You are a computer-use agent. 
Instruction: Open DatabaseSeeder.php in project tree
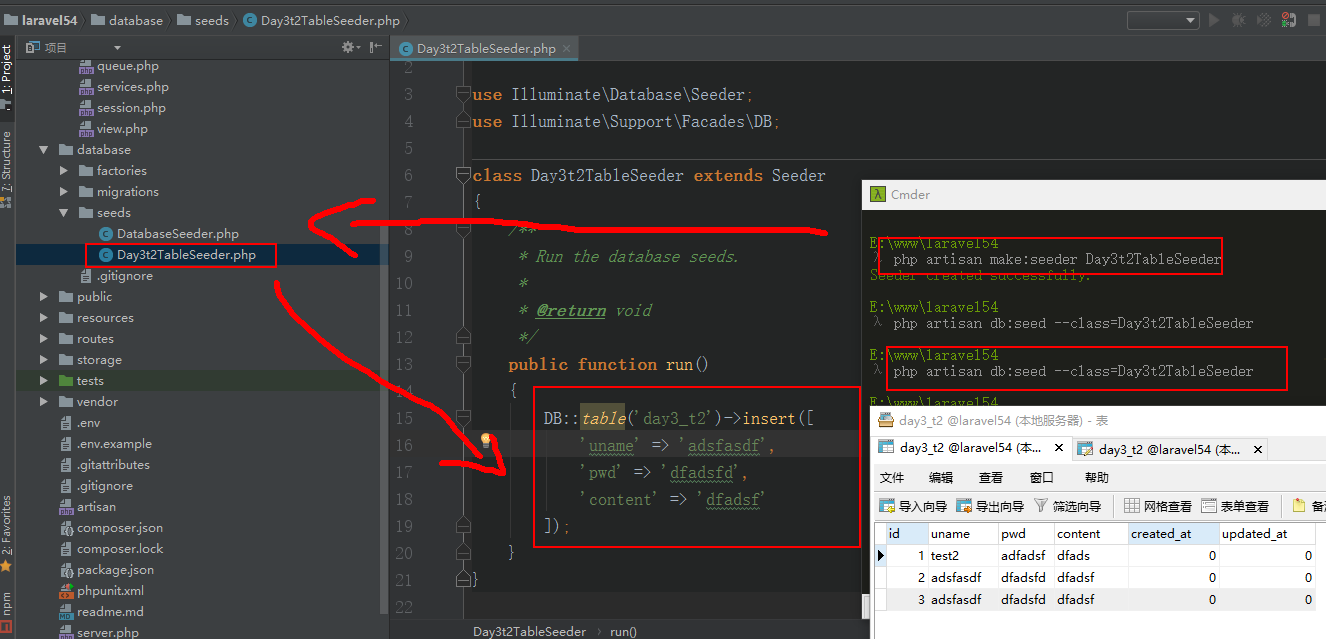(x=177, y=234)
